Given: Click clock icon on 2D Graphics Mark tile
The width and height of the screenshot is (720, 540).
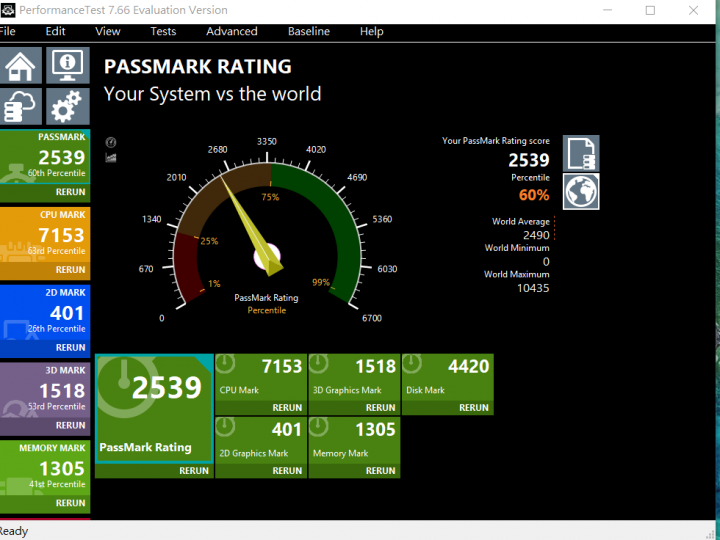Looking at the screenshot, I should (x=225, y=427).
